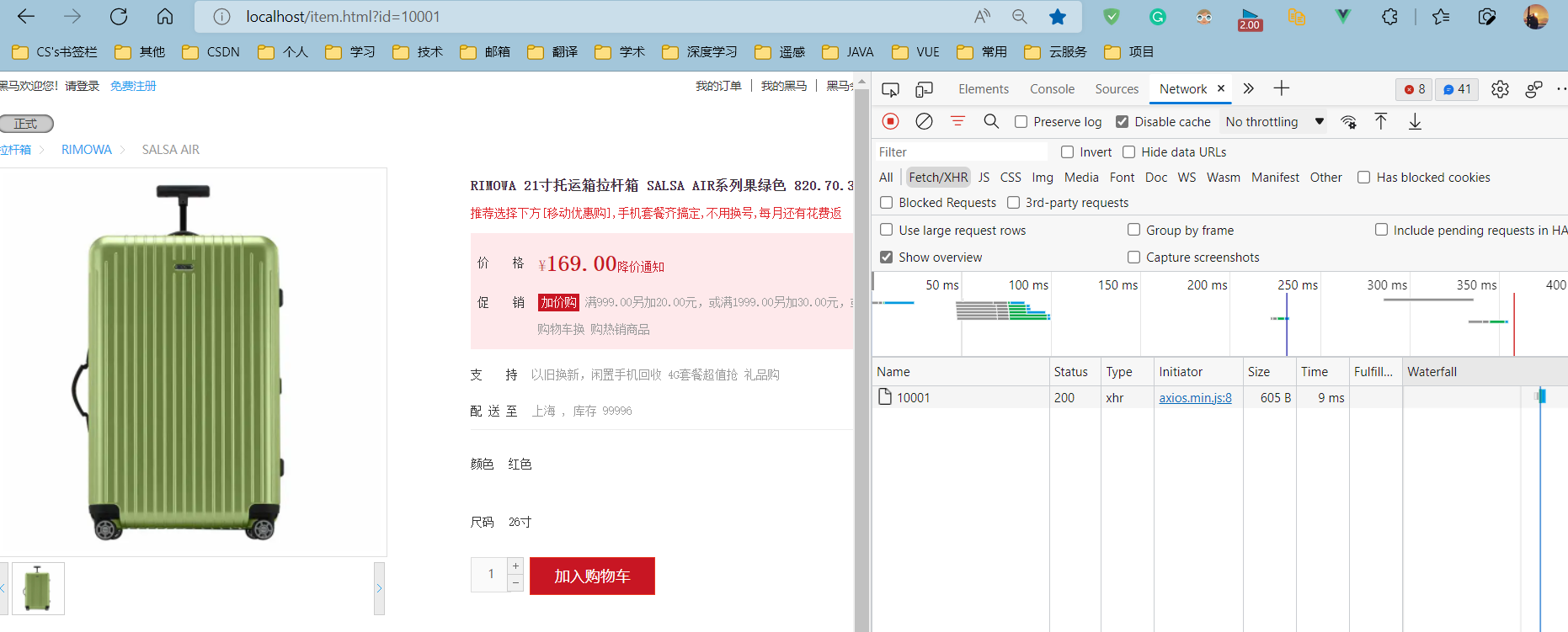The height and width of the screenshot is (632, 1568).
Task: Add a new DevTools tab with plus
Action: (1281, 88)
